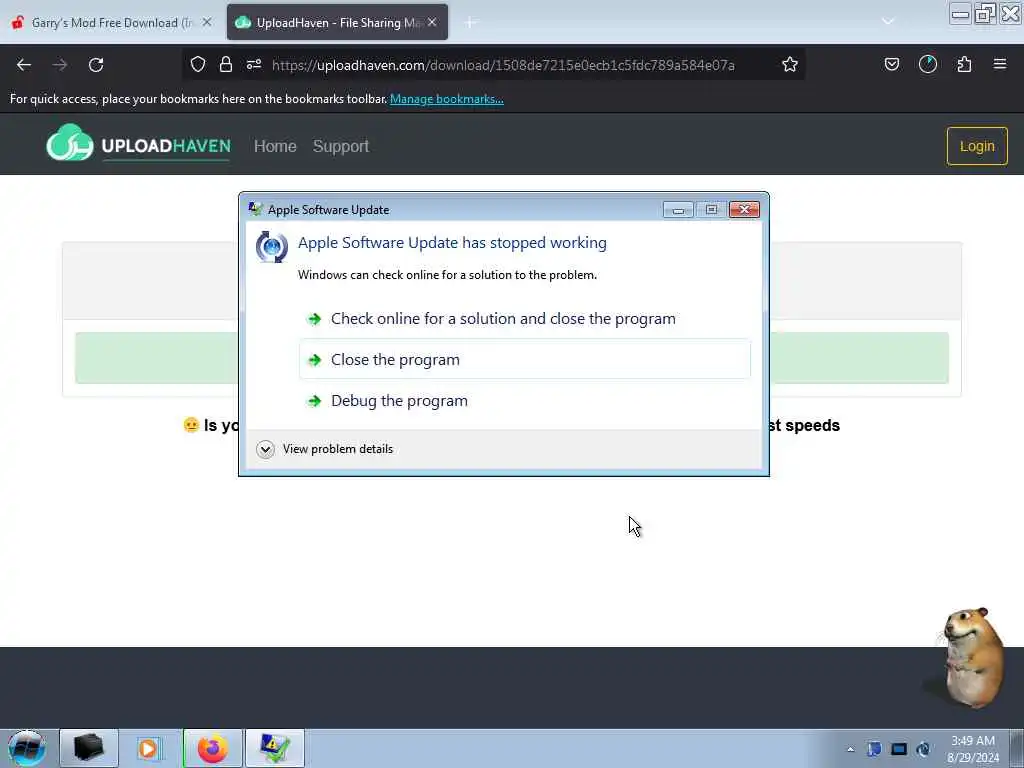The width and height of the screenshot is (1024, 768).
Task: Switch to the Garry's Mod Free Download tab
Action: [x=112, y=22]
